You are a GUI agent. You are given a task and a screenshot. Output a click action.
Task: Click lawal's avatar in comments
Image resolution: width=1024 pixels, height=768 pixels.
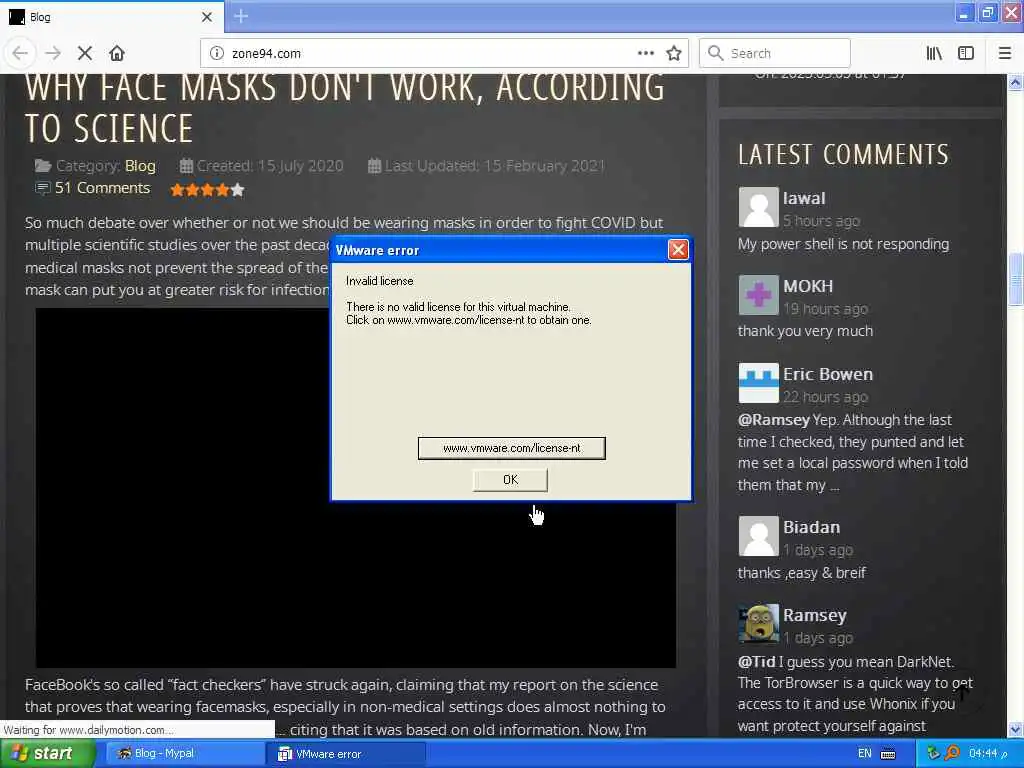tap(758, 207)
